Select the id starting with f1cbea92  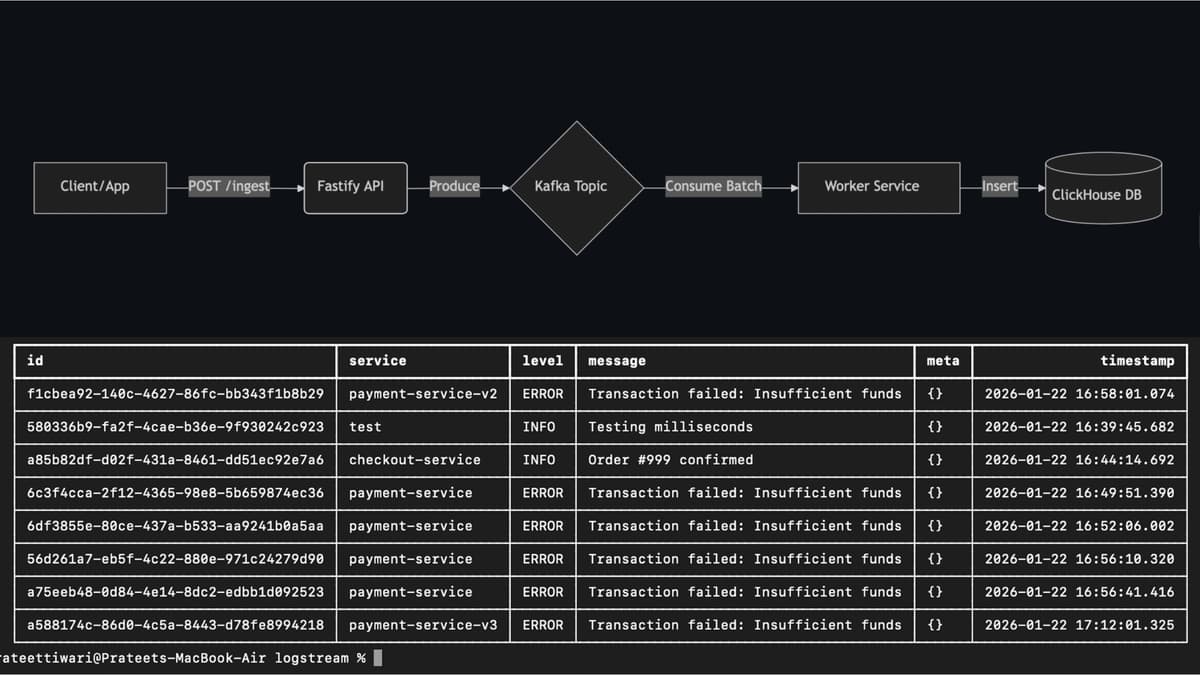tap(173, 394)
